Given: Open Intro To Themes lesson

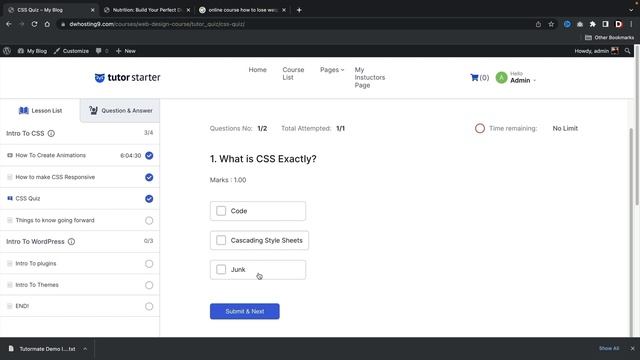Looking at the screenshot, I should pos(37,285).
